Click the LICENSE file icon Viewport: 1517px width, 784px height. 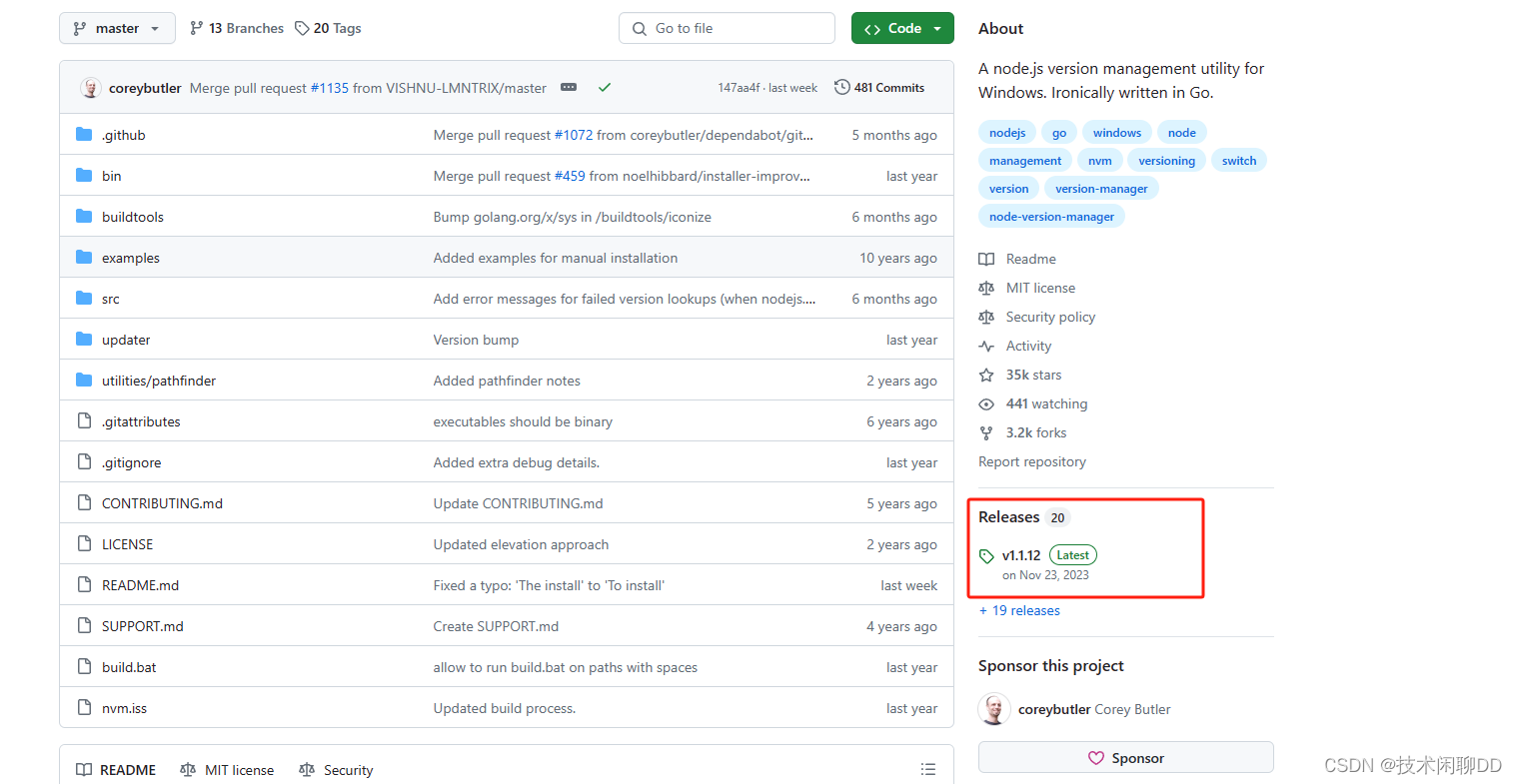(x=84, y=544)
